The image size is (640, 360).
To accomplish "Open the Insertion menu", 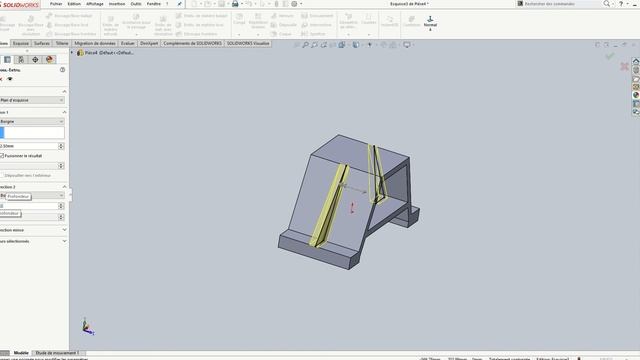I will (117, 4).
